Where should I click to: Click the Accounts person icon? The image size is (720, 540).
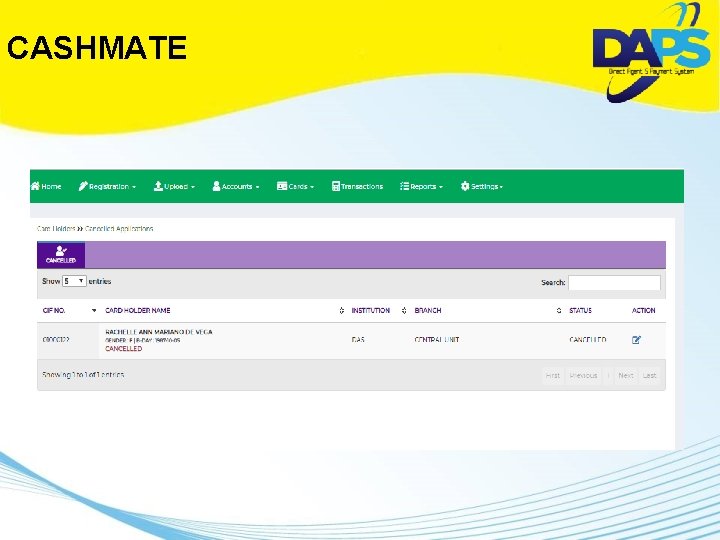[216, 186]
